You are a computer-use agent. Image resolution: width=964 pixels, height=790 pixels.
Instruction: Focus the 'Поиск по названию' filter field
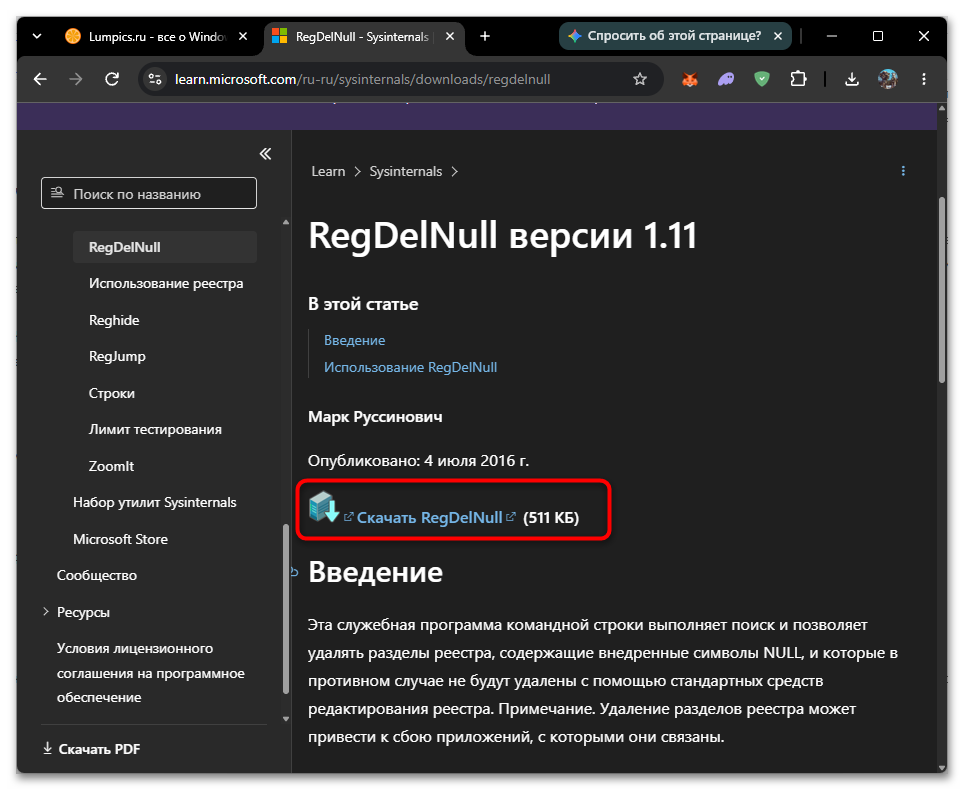pyautogui.click(x=149, y=194)
